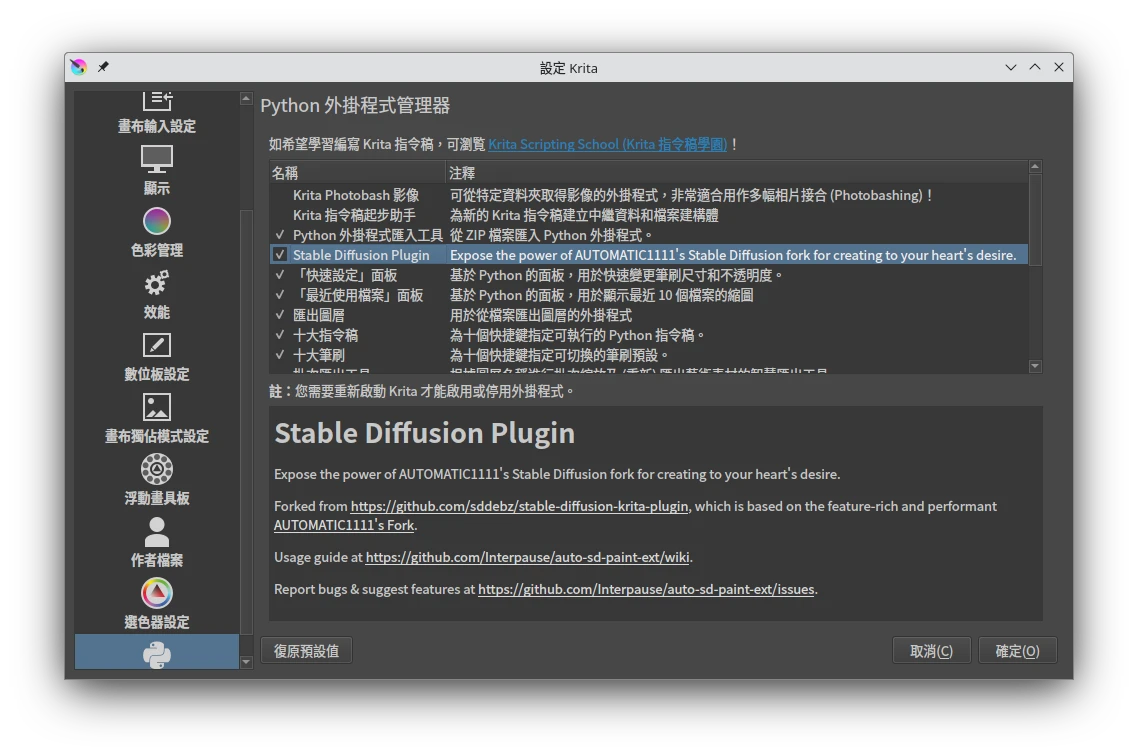Open the Display settings icon
This screenshot has height=756, width=1138.
click(157, 160)
